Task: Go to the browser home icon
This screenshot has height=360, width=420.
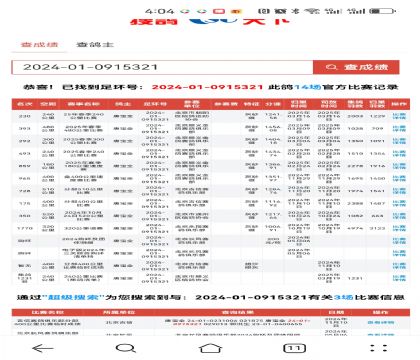Action: (210, 348)
